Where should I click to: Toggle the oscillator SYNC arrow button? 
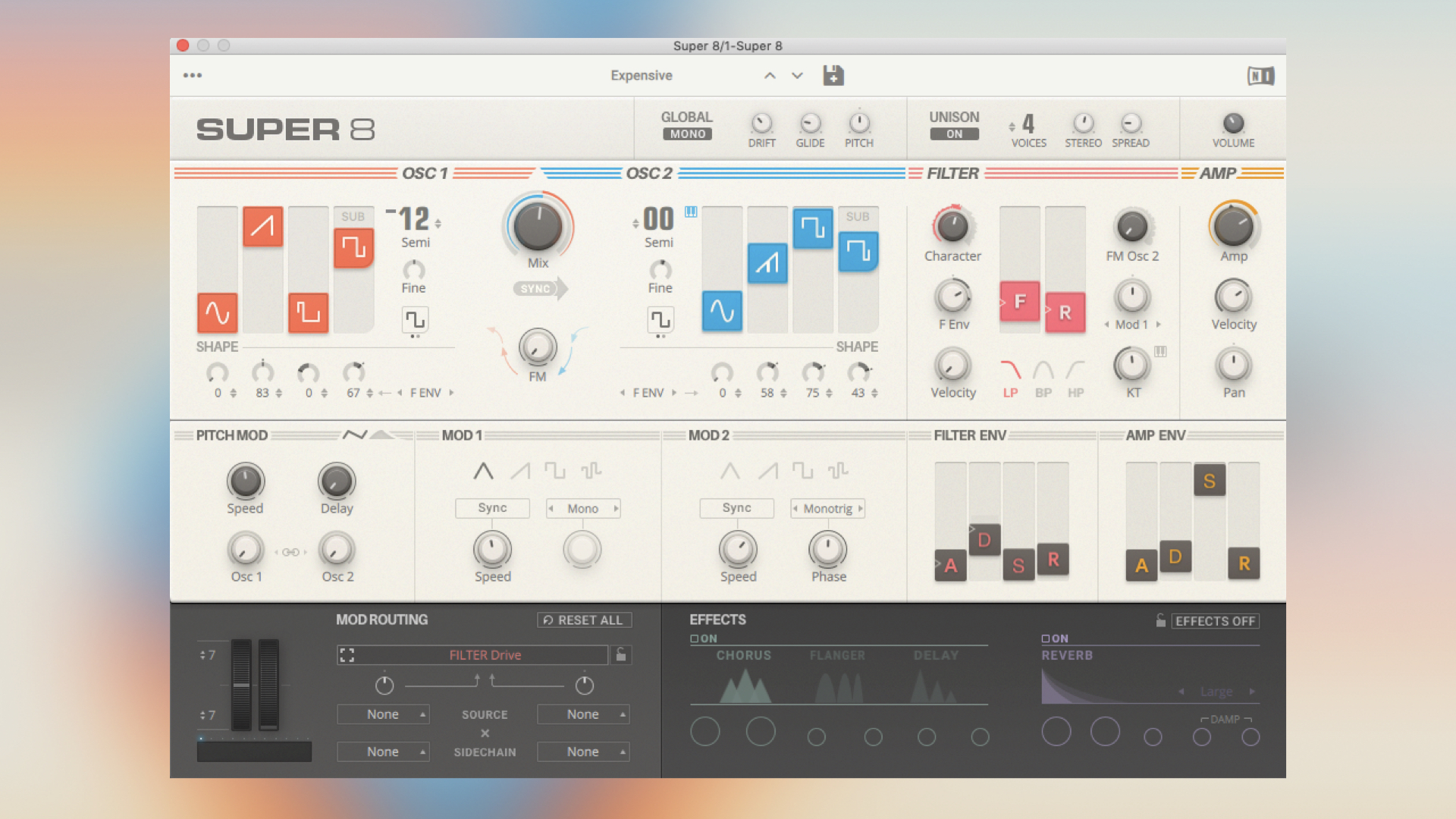pos(540,288)
